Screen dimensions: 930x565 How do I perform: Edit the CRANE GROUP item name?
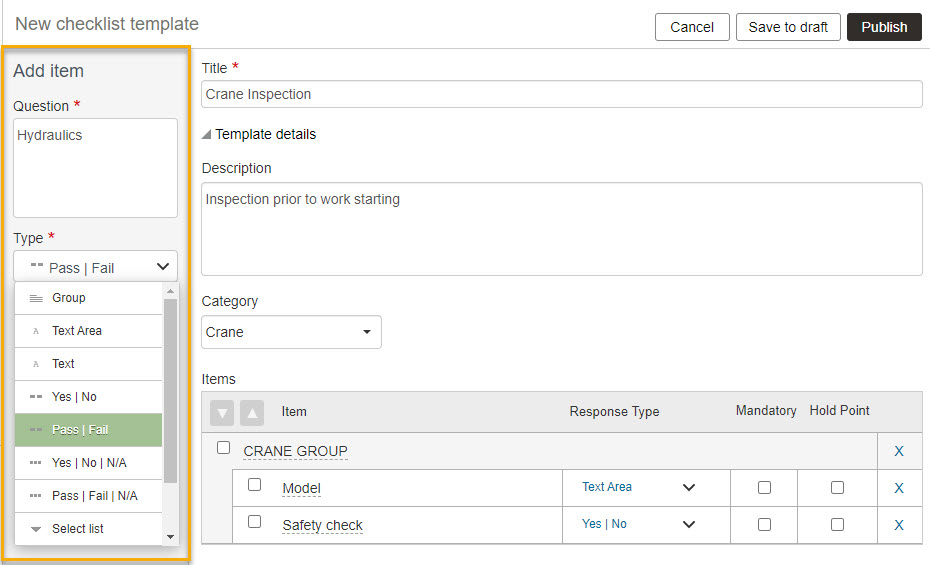(295, 451)
